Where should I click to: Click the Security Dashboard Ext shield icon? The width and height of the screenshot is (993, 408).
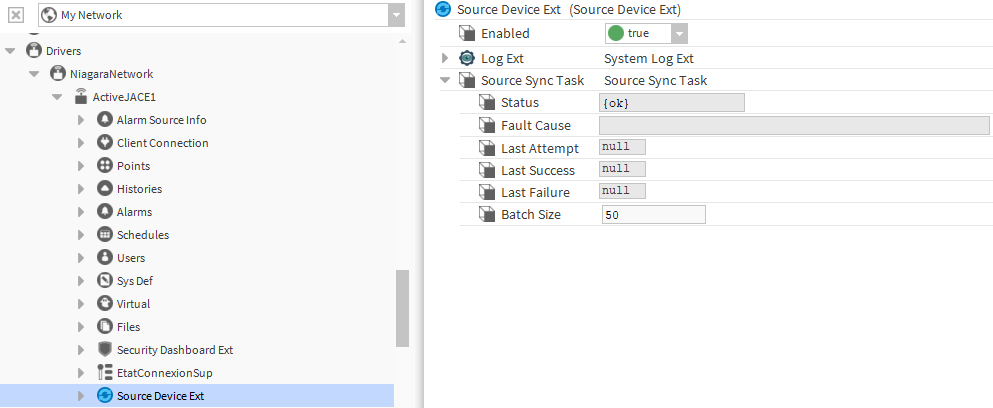[x=105, y=350]
